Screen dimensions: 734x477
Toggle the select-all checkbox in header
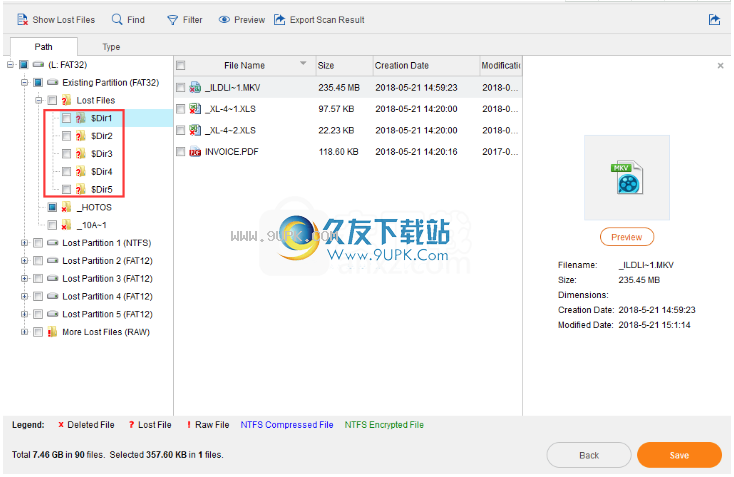[x=180, y=66]
